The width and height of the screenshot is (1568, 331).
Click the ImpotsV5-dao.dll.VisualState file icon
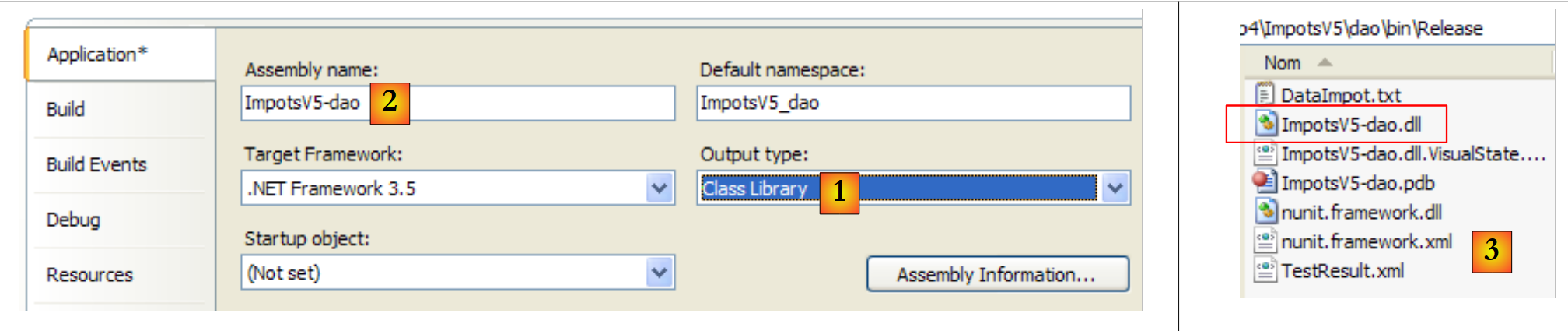pos(1265,153)
